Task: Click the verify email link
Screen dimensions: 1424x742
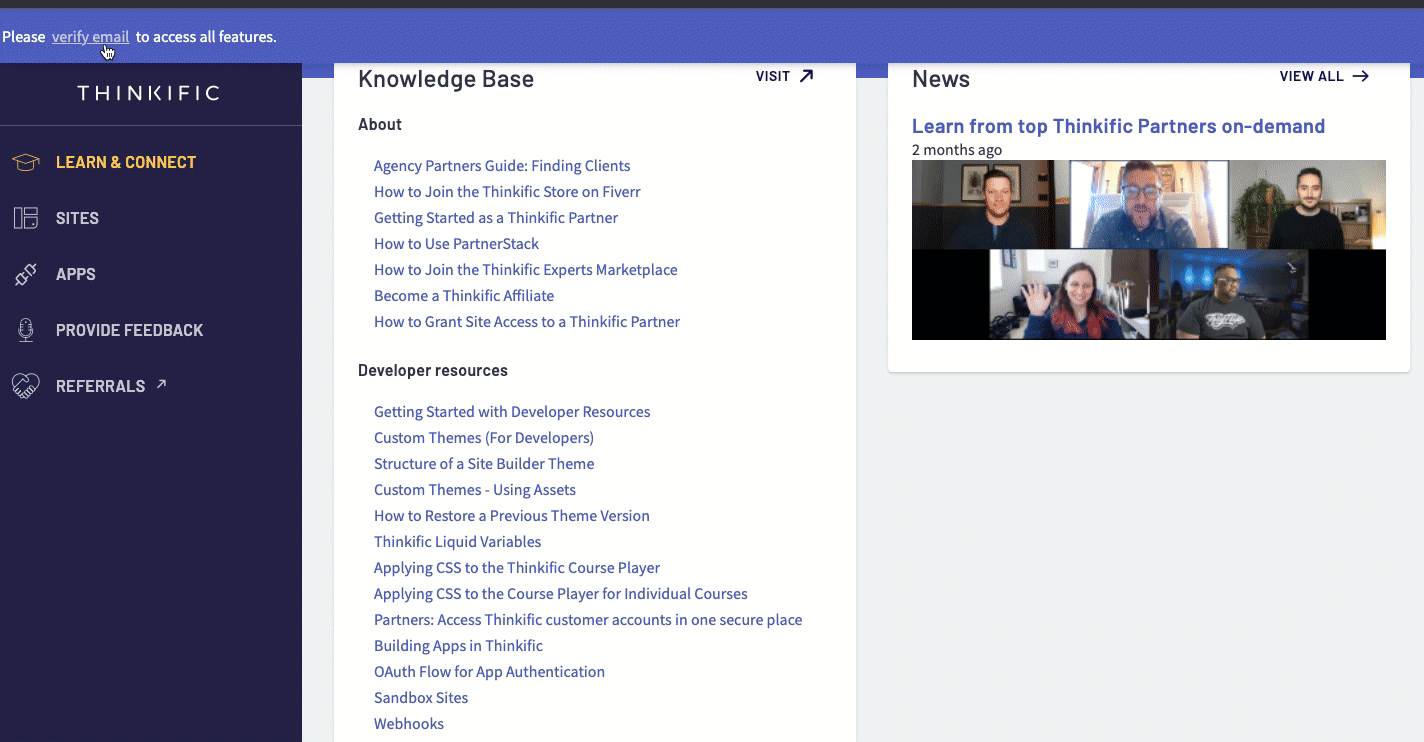Action: point(91,37)
